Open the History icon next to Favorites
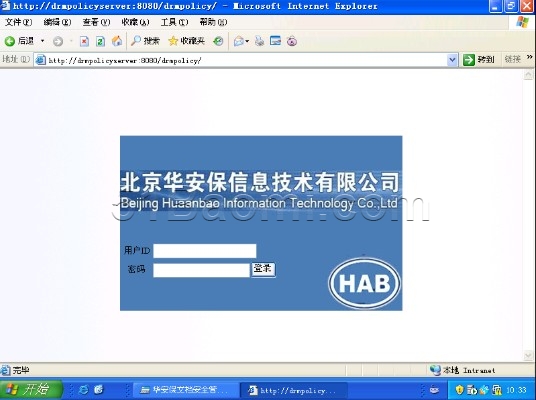Image resolution: width=536 pixels, height=400 pixels. [218, 41]
